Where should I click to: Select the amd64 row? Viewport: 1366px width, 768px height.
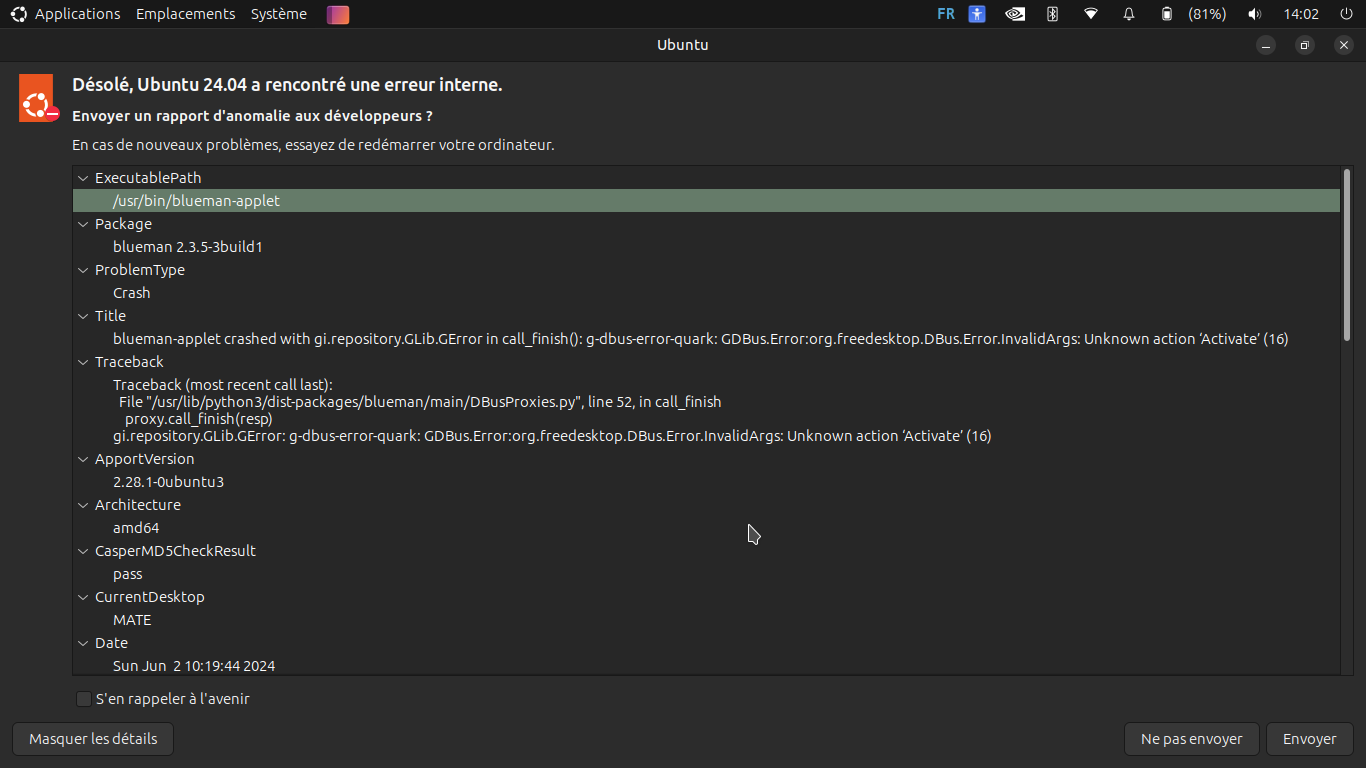coord(706,528)
